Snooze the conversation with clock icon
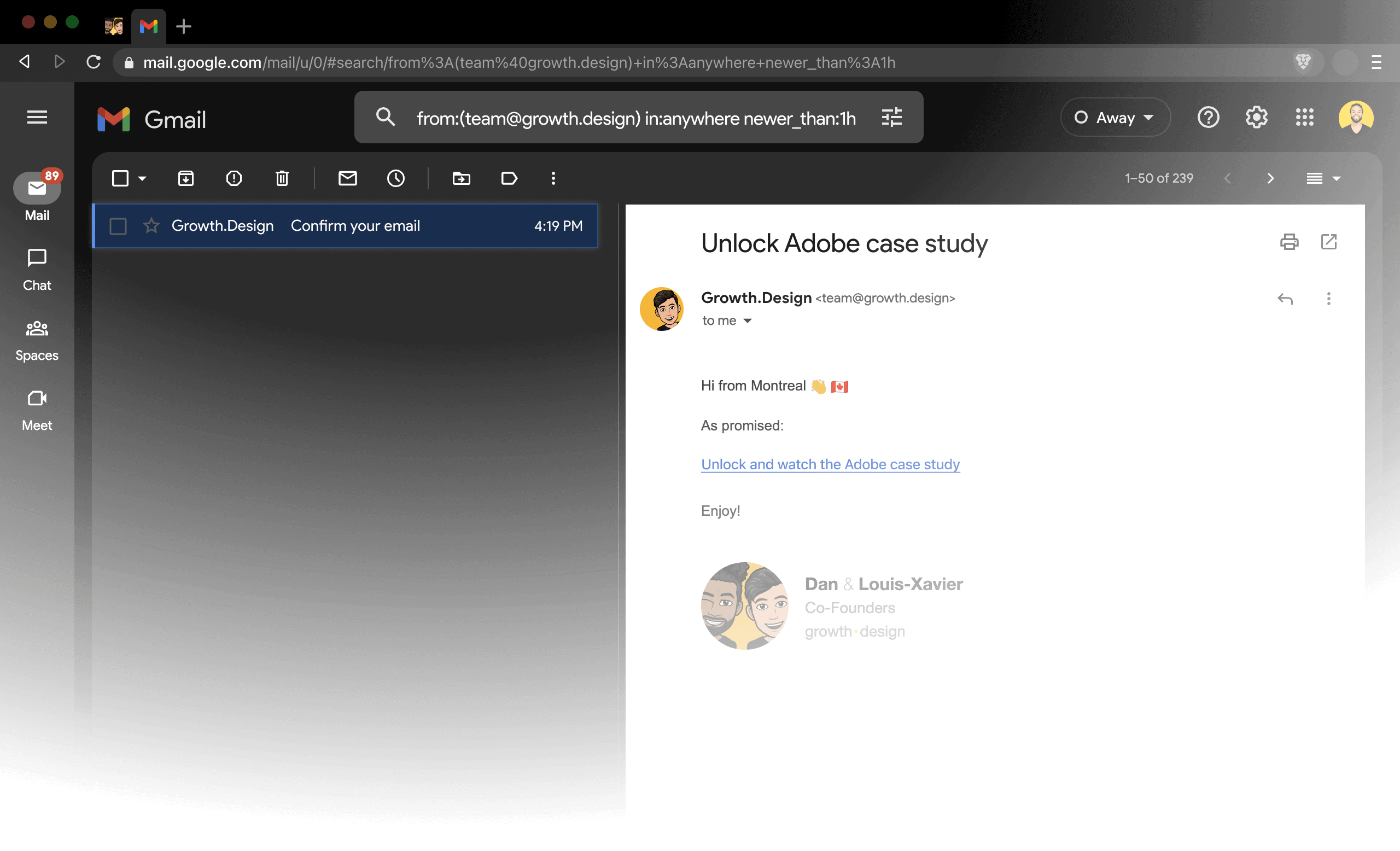 [396, 178]
